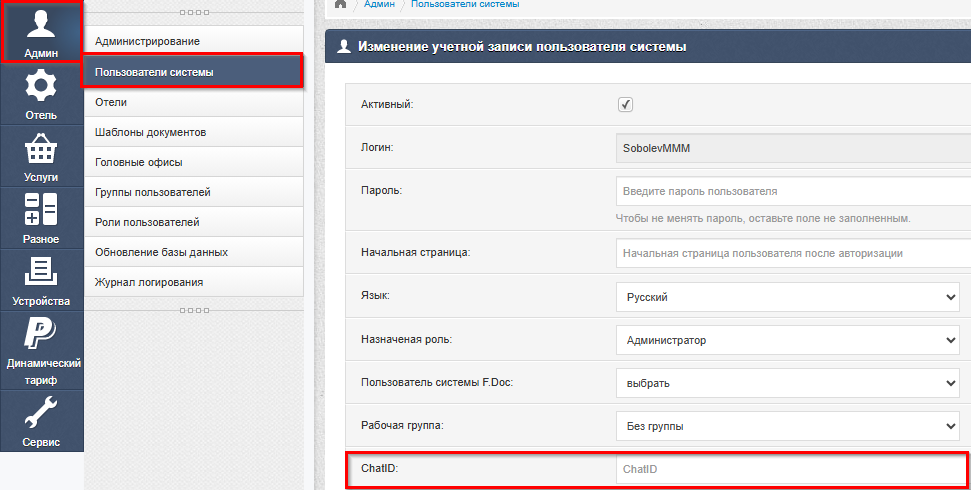The image size is (971, 490).
Task: Focus the Пароль password field
Action: tap(790, 190)
